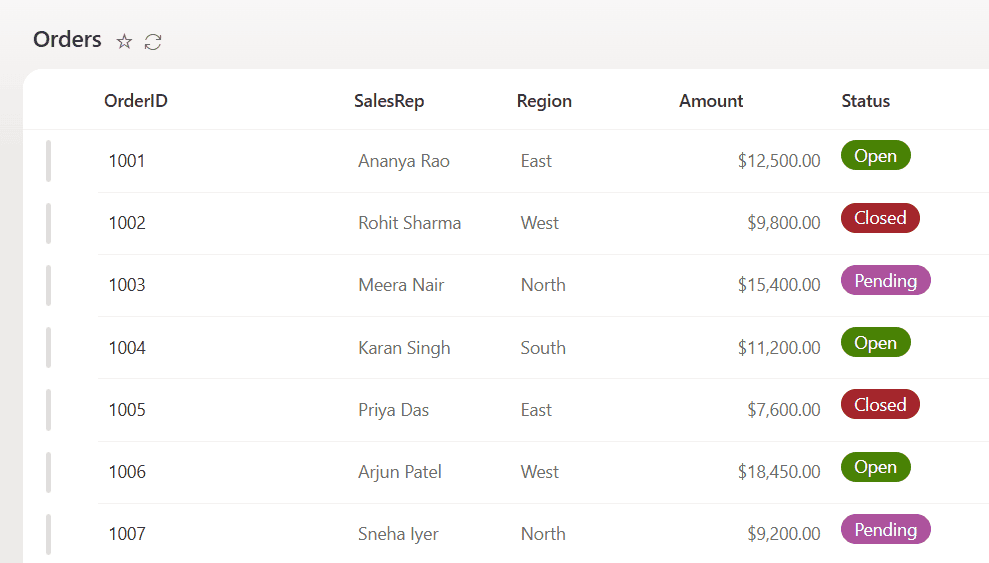This screenshot has height=563, width=989.
Task: Click the Amount column header
Action: point(711,101)
